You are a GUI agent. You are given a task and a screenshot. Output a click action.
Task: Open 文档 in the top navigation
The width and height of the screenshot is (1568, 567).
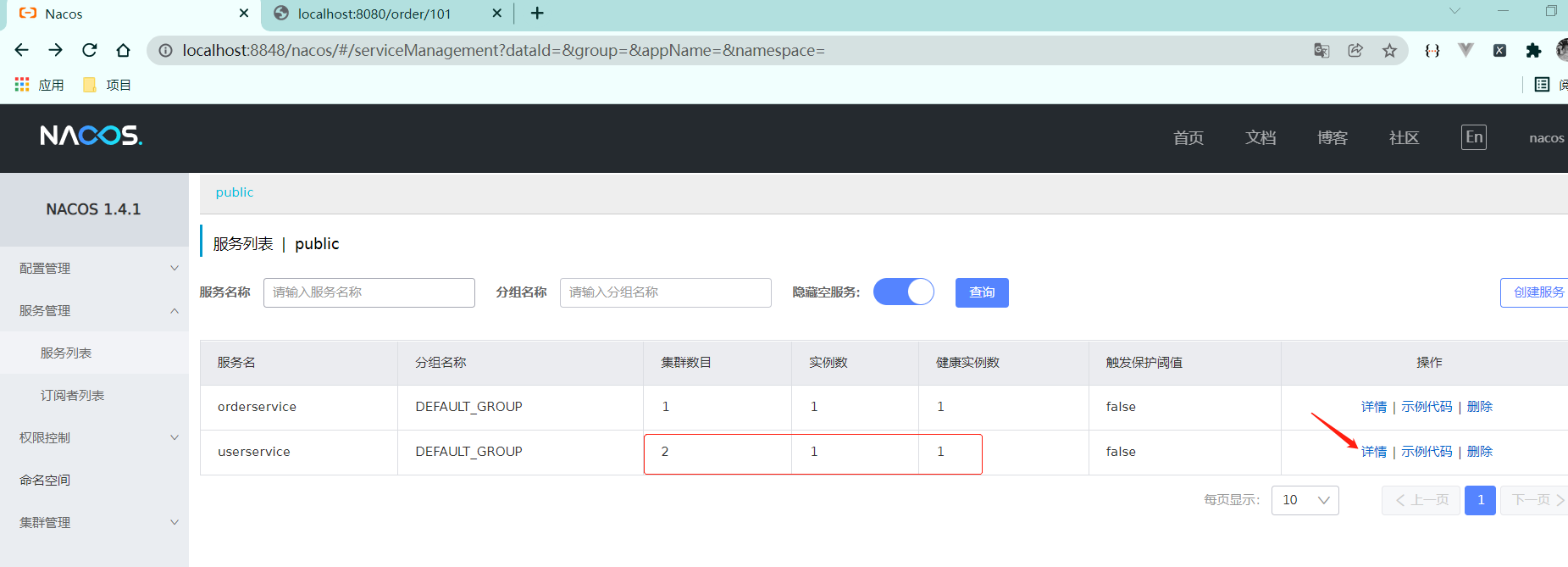pyautogui.click(x=1260, y=137)
